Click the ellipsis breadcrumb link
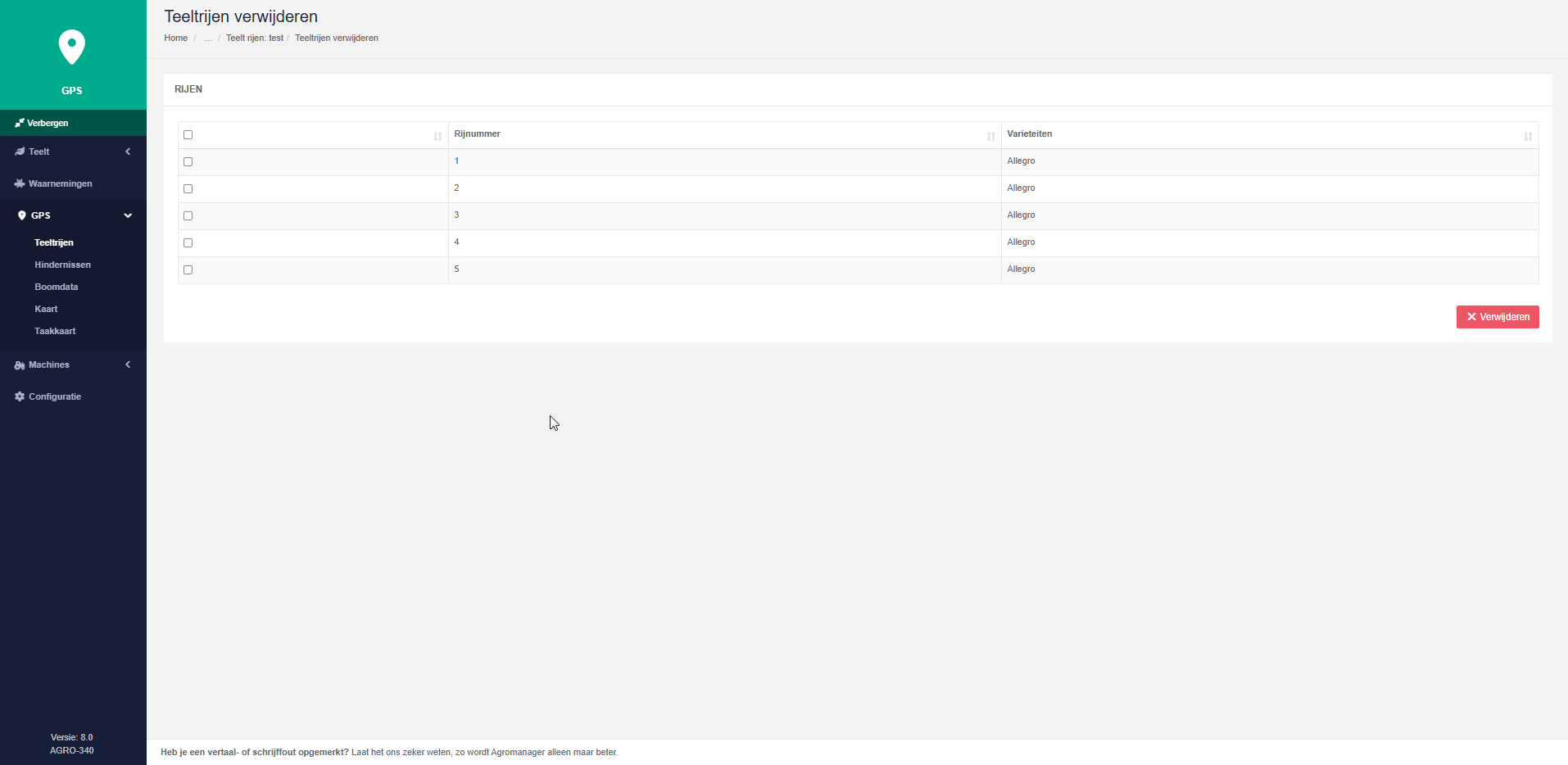This screenshot has width=1568, height=765. point(208,38)
